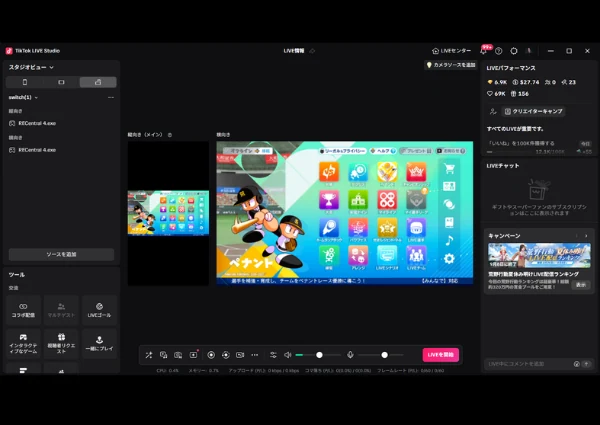Click the 荒野行動 campaign title text
The width and height of the screenshot is (600, 425).
tap(533, 274)
